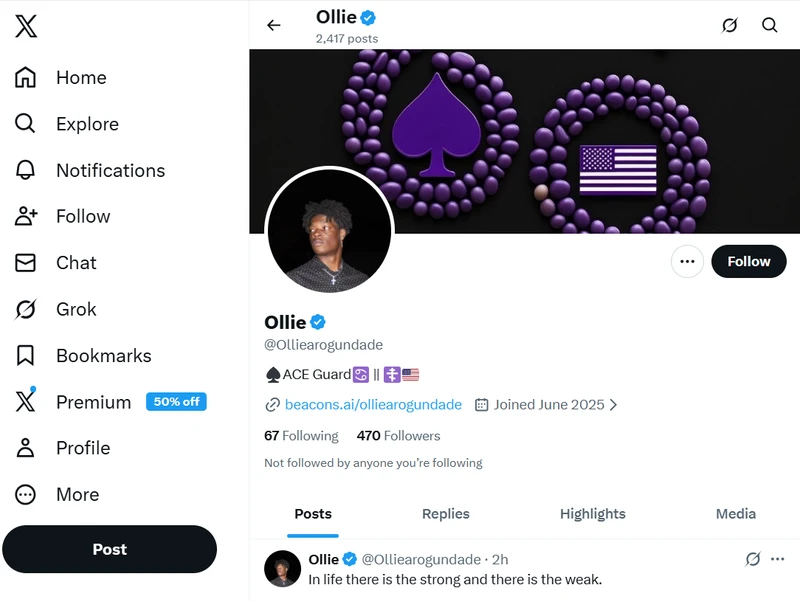Switch to the Highlights tab
The image size is (800, 601).
(592, 514)
